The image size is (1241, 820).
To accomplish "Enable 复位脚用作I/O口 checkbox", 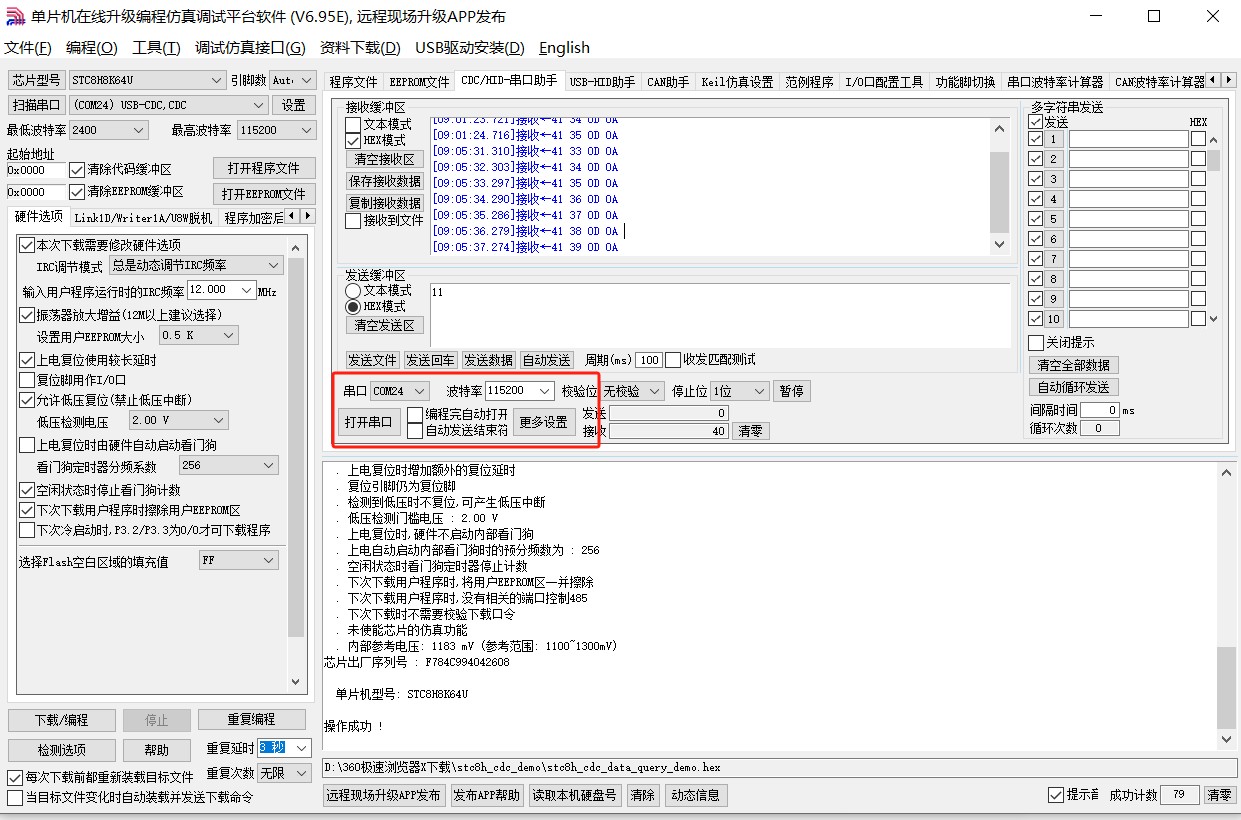I will [x=27, y=380].
